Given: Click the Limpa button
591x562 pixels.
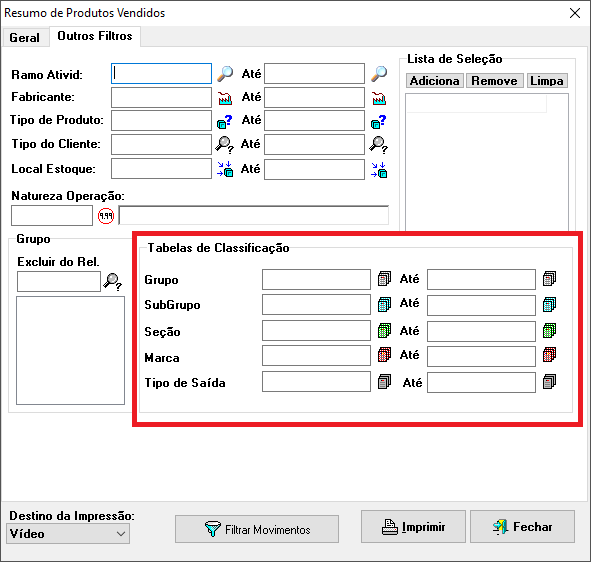Looking at the screenshot, I should point(547,81).
